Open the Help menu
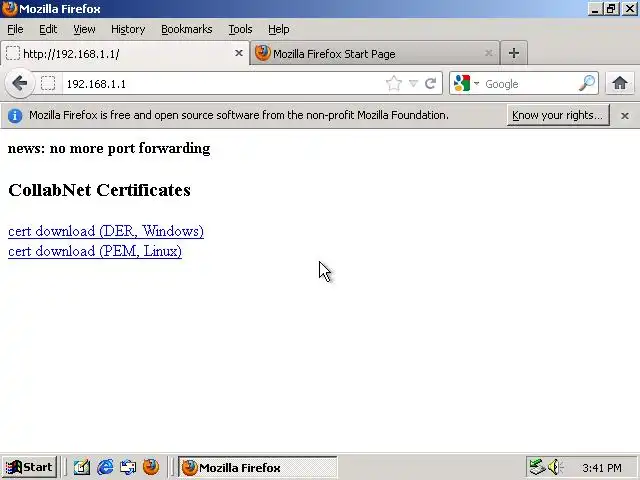Viewport: 640px width, 480px height. [x=278, y=29]
